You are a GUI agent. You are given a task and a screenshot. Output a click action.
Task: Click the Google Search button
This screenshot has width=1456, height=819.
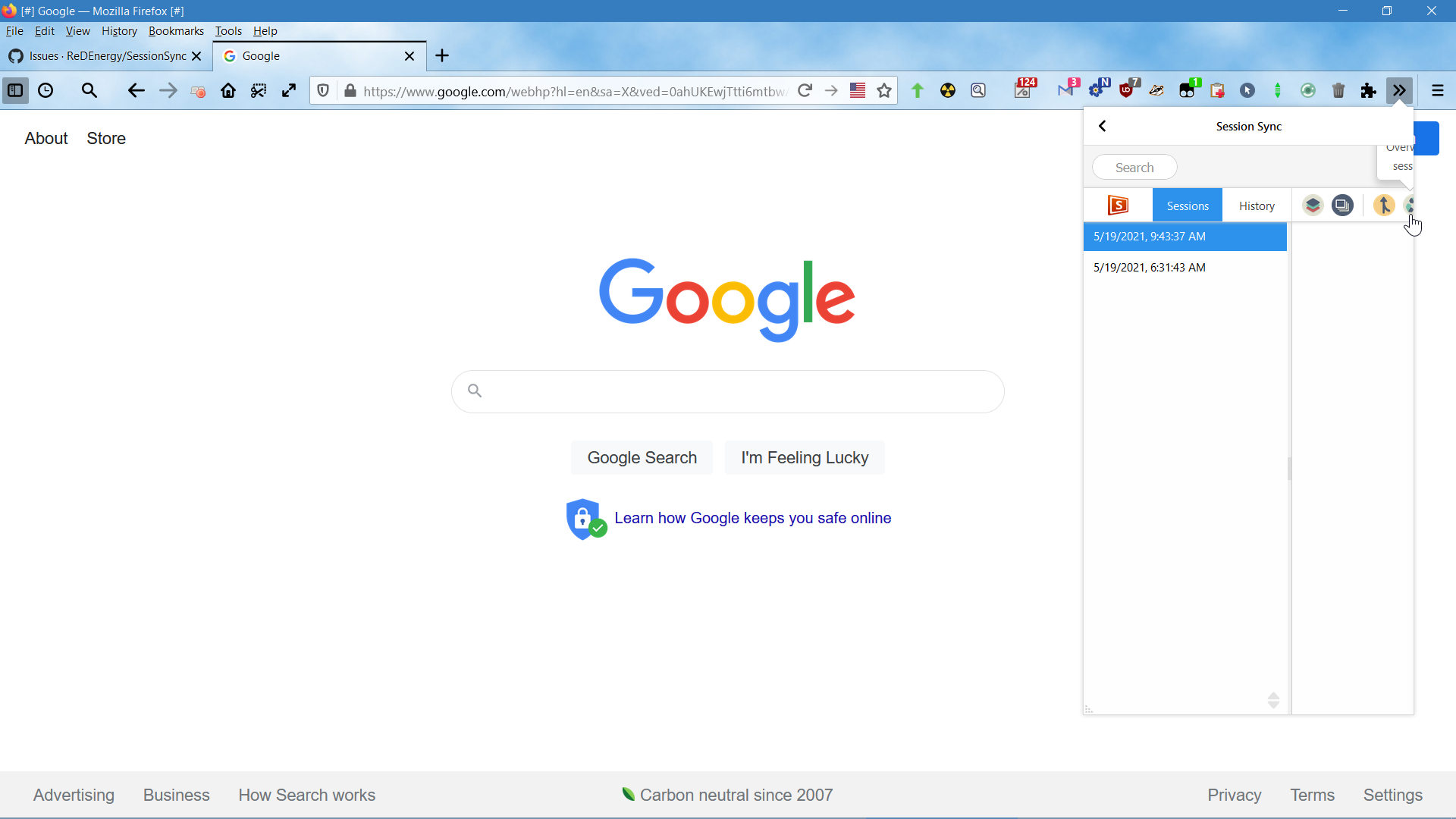642,457
